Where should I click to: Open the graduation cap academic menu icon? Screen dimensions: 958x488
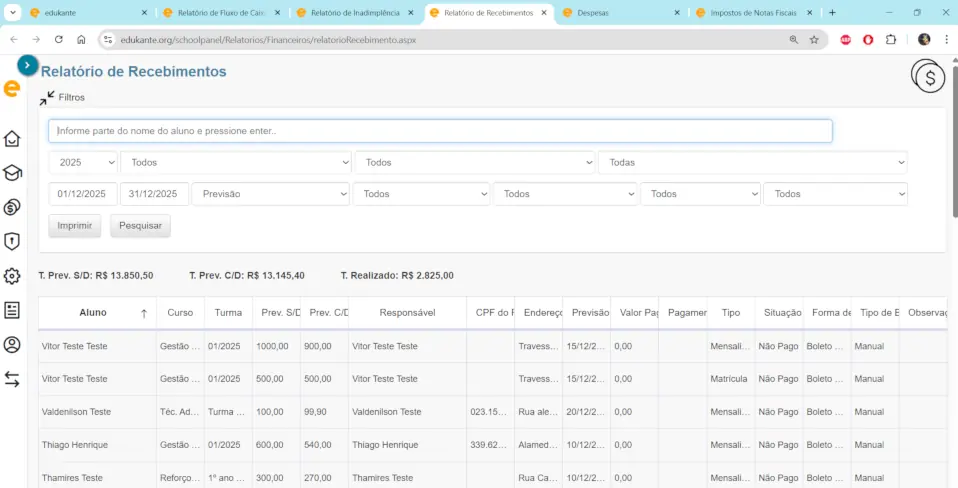point(12,173)
